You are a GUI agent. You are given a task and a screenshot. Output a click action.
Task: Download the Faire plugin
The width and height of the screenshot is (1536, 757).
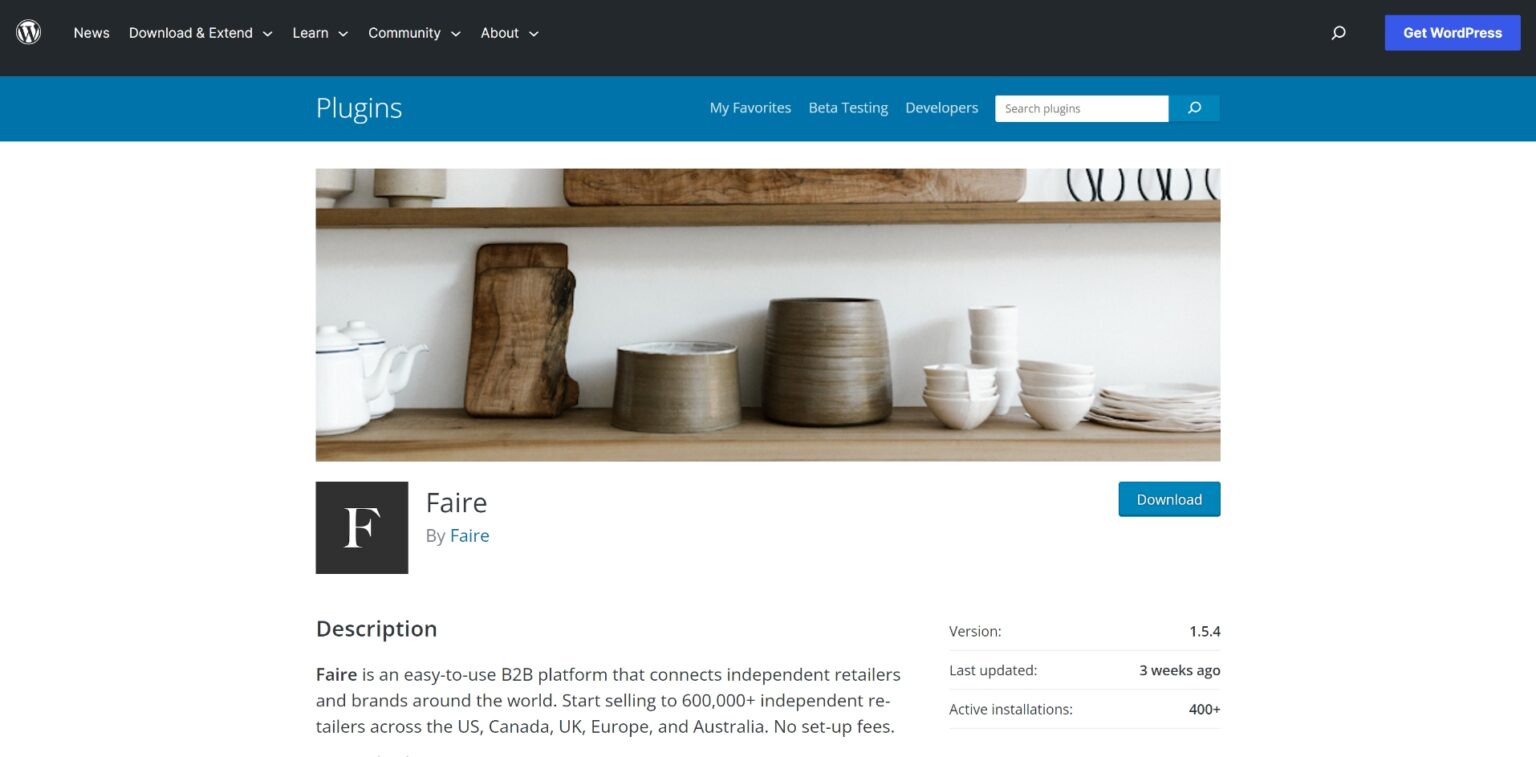click(x=1169, y=499)
